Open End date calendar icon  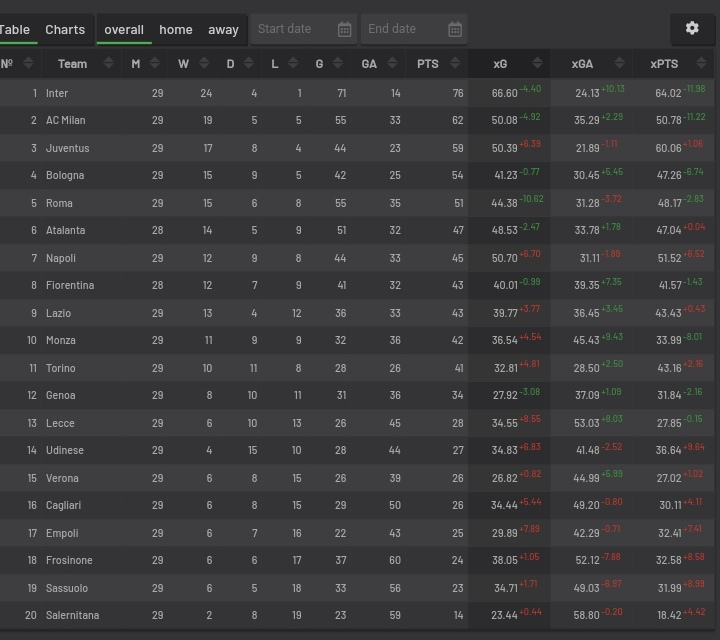[455, 29]
